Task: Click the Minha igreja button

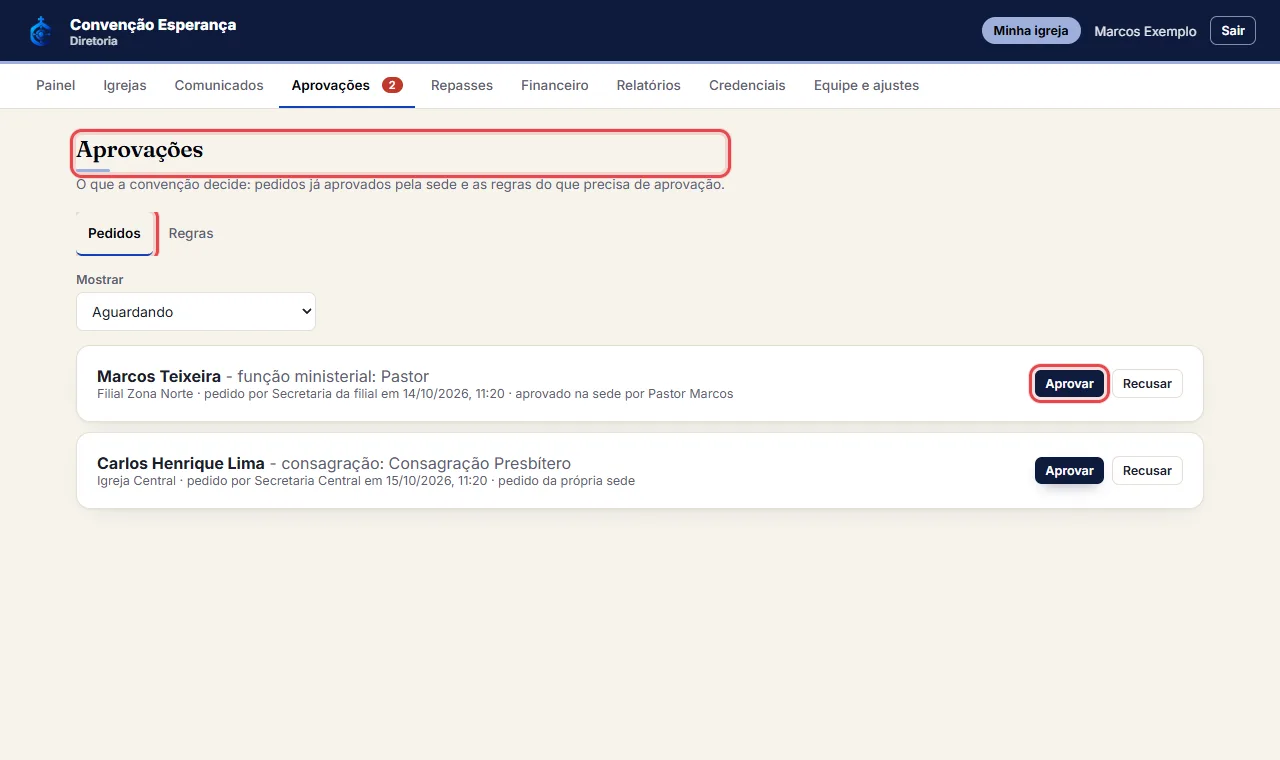Action: coord(1031,31)
